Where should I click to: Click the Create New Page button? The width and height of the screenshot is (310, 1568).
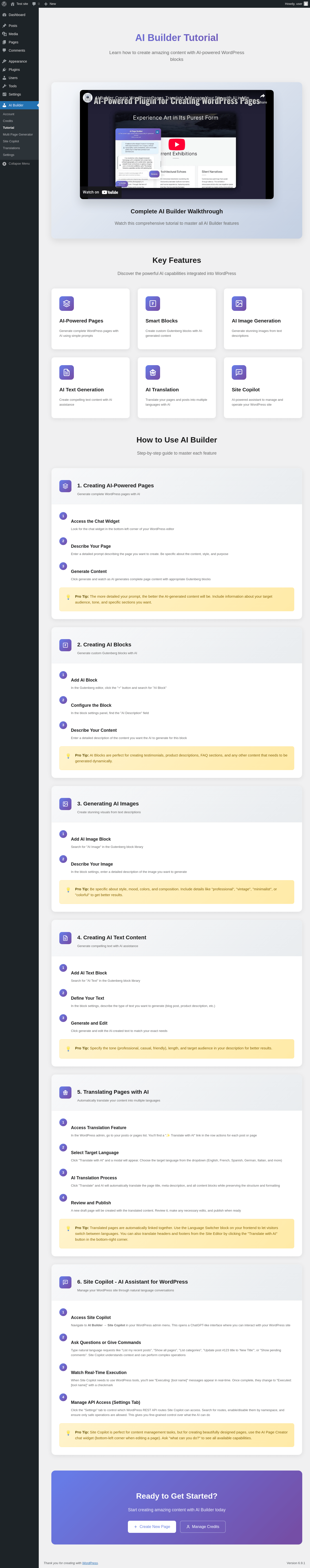[152, 1526]
